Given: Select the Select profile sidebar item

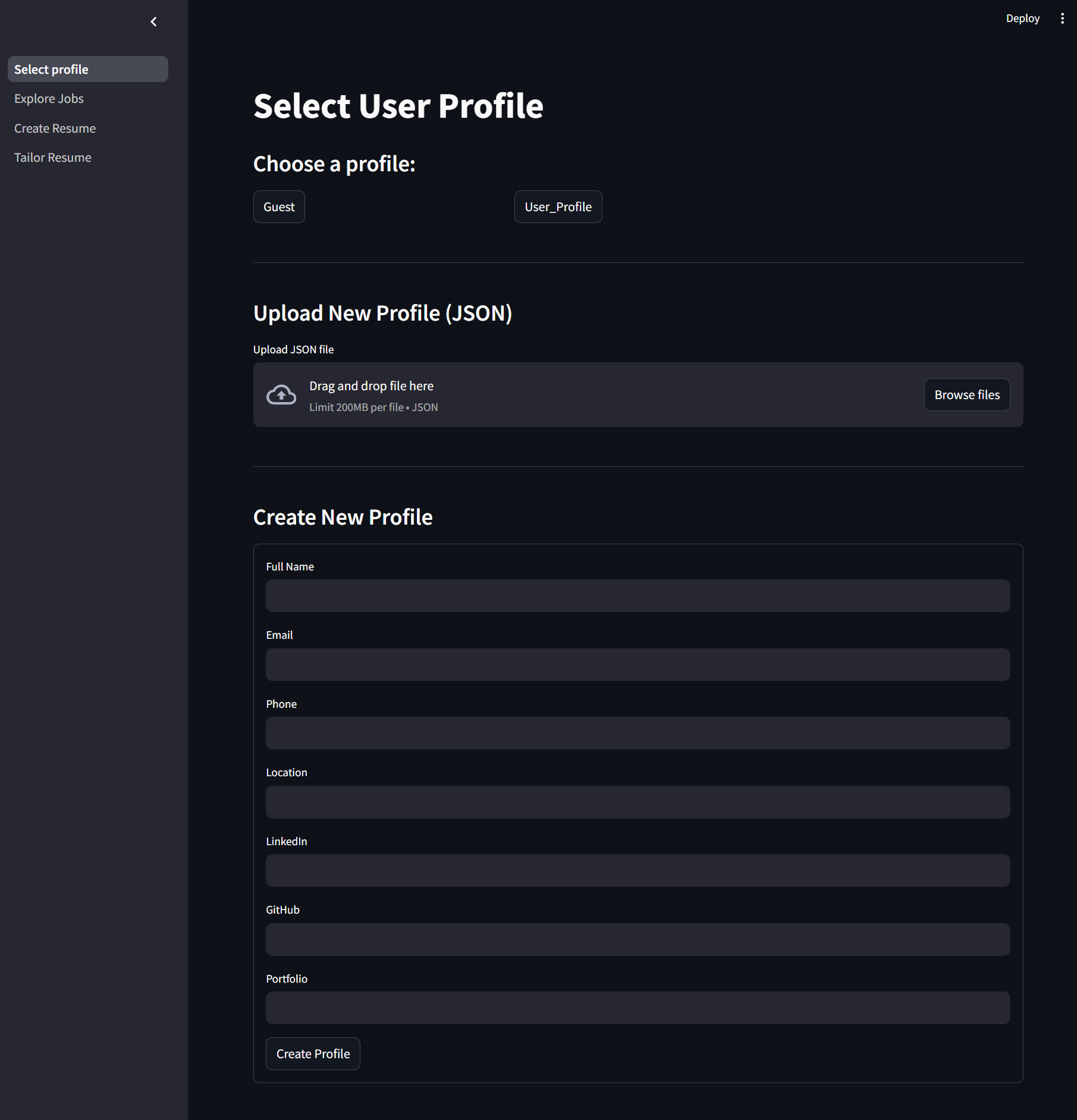Looking at the screenshot, I should pyautogui.click(x=51, y=69).
